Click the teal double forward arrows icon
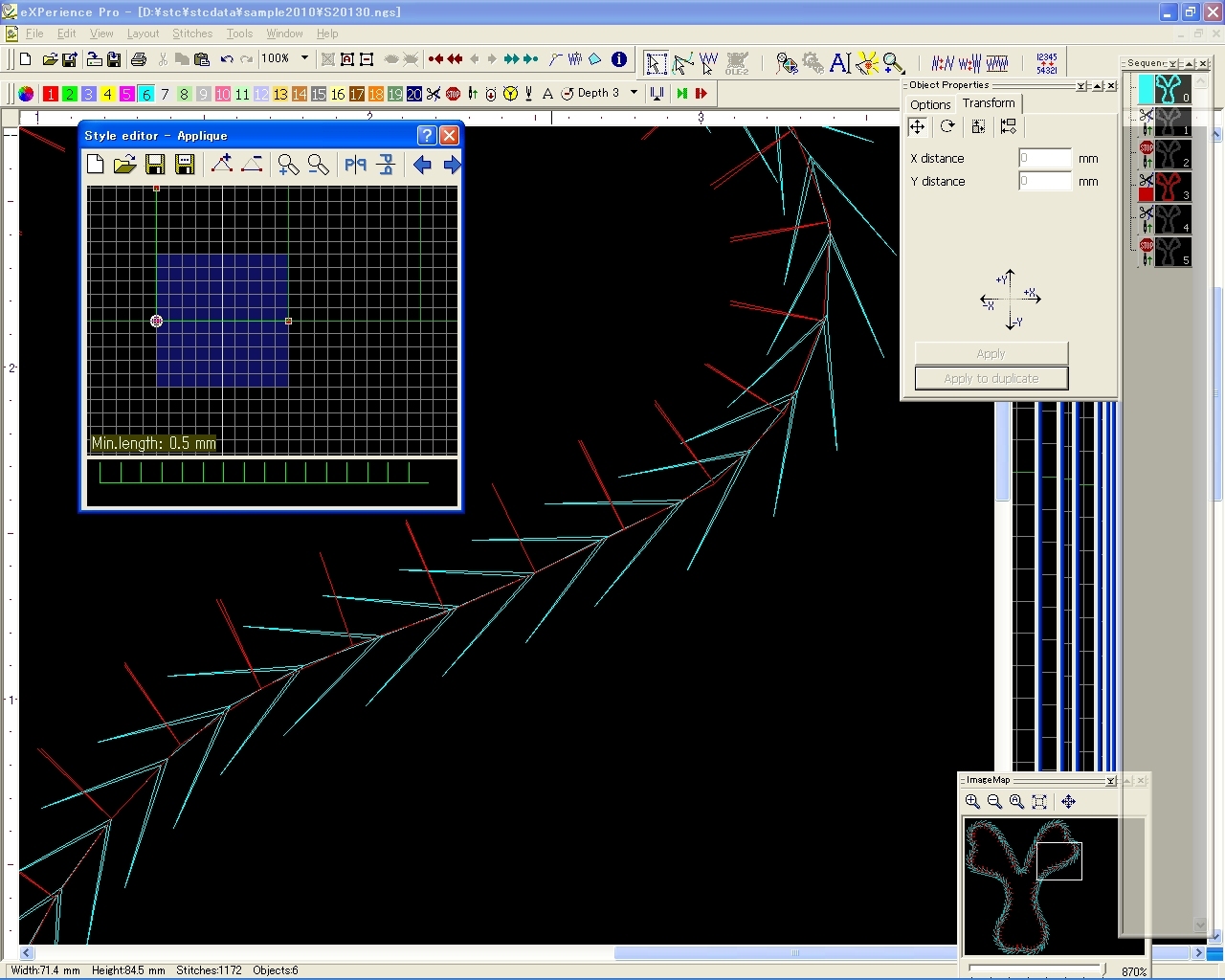The height and width of the screenshot is (980, 1225). coord(512,59)
